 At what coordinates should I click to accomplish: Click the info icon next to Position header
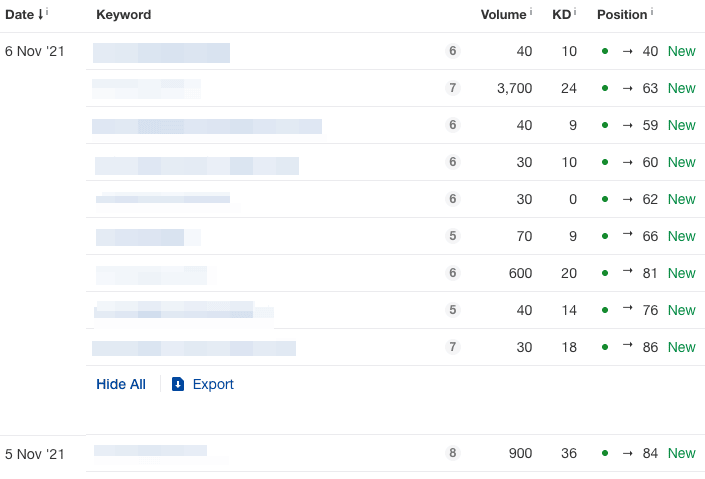[652, 12]
